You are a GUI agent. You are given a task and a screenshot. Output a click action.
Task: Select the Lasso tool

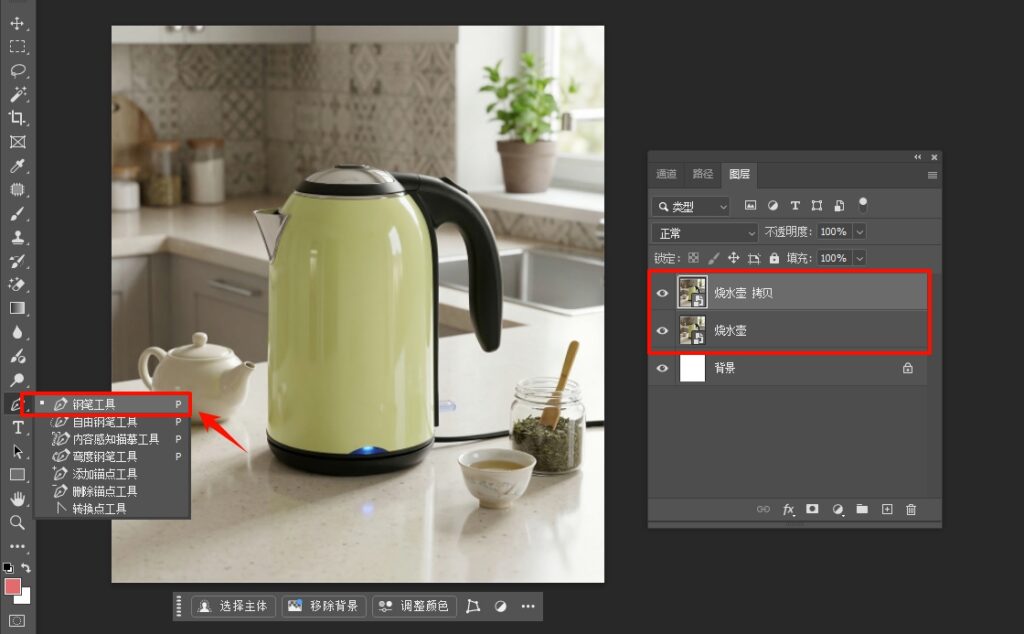point(17,71)
